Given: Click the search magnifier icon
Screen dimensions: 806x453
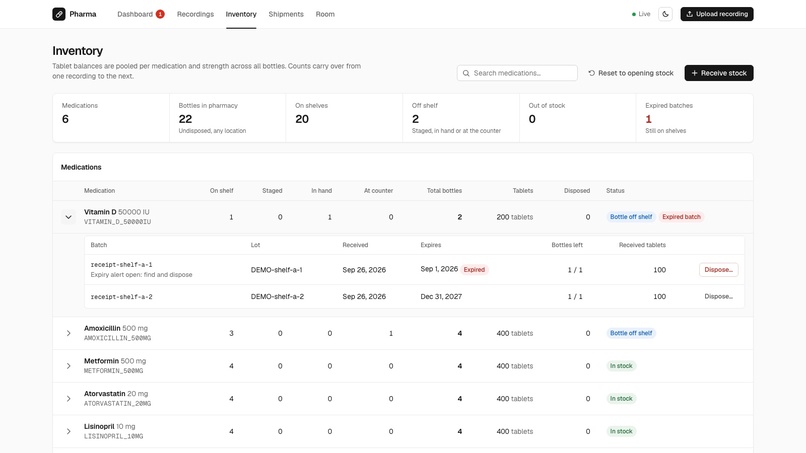Looking at the screenshot, I should click(x=466, y=73).
